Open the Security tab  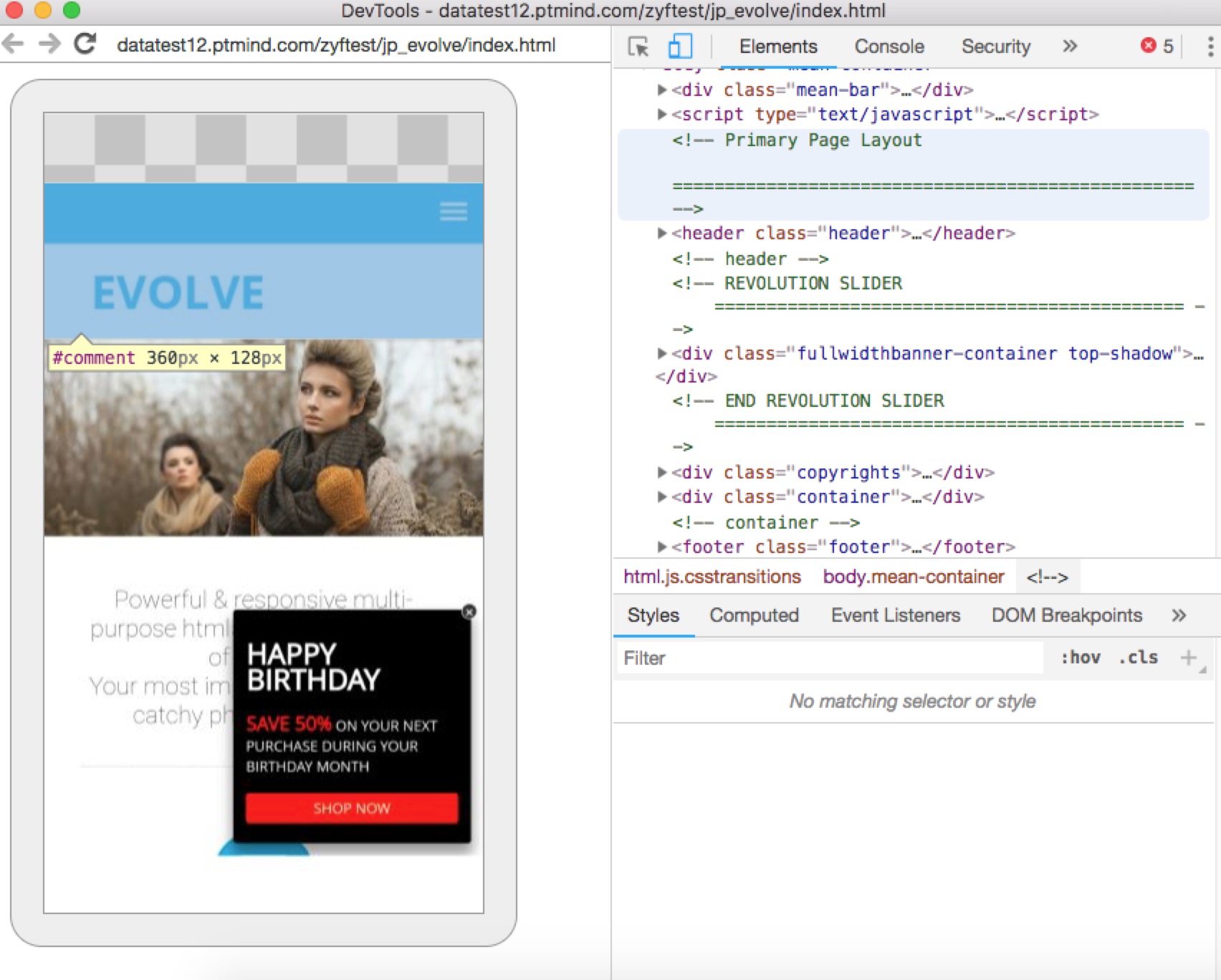996,47
